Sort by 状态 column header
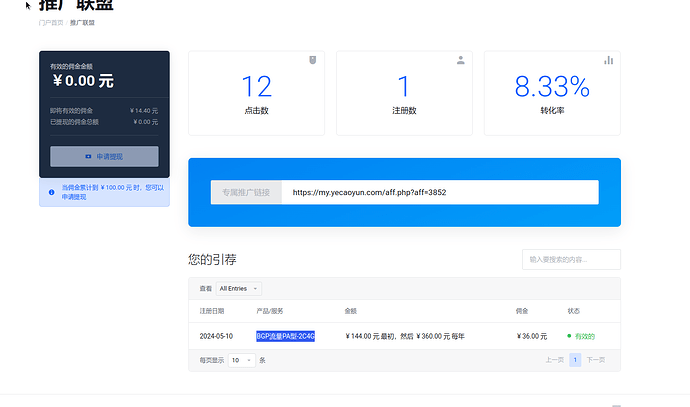Viewport: 690px width, 407px height. pyautogui.click(x=573, y=311)
